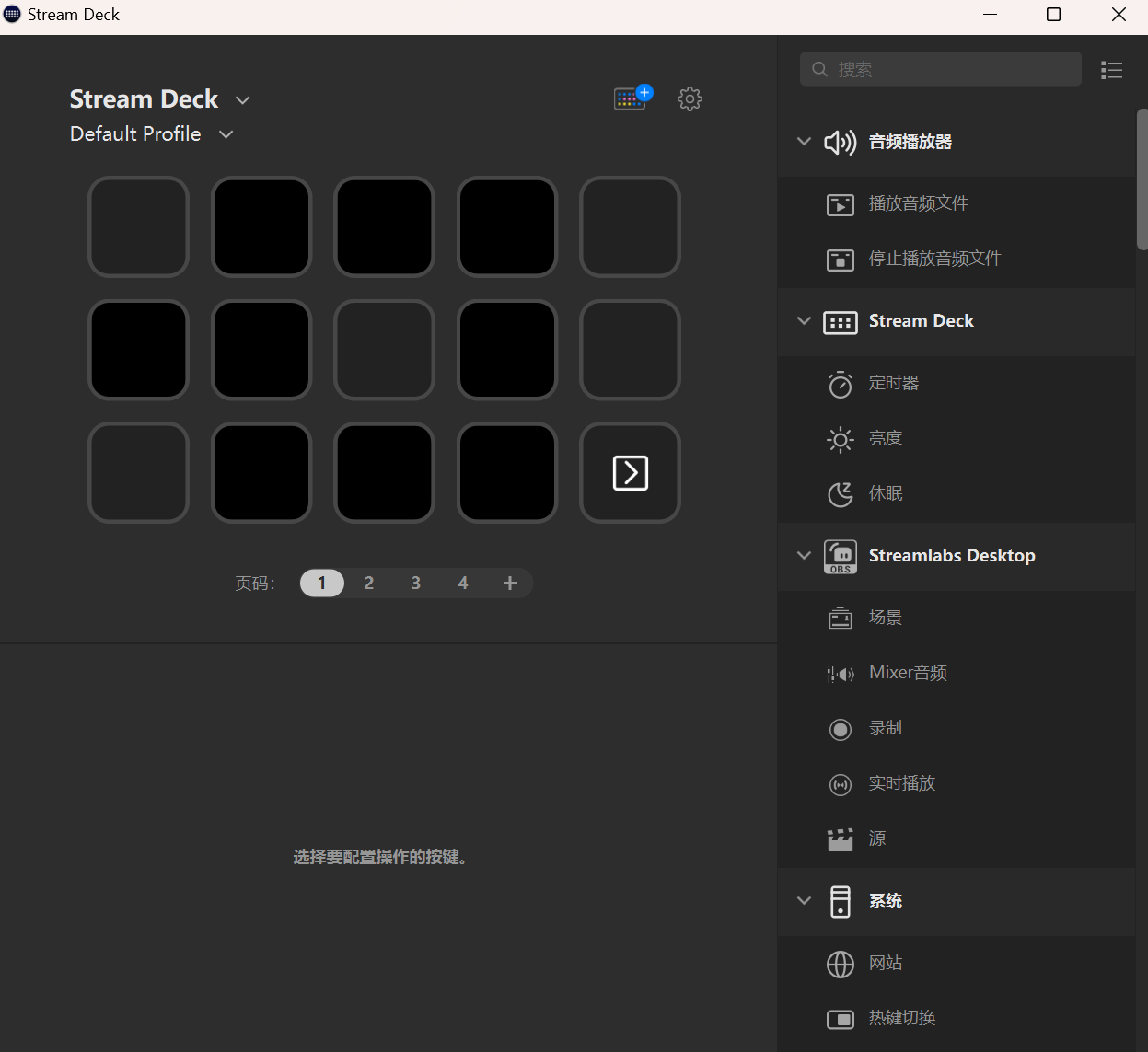Open the Stream Deck settings gear
Image resolution: width=1148 pixels, height=1052 pixels.
click(690, 98)
